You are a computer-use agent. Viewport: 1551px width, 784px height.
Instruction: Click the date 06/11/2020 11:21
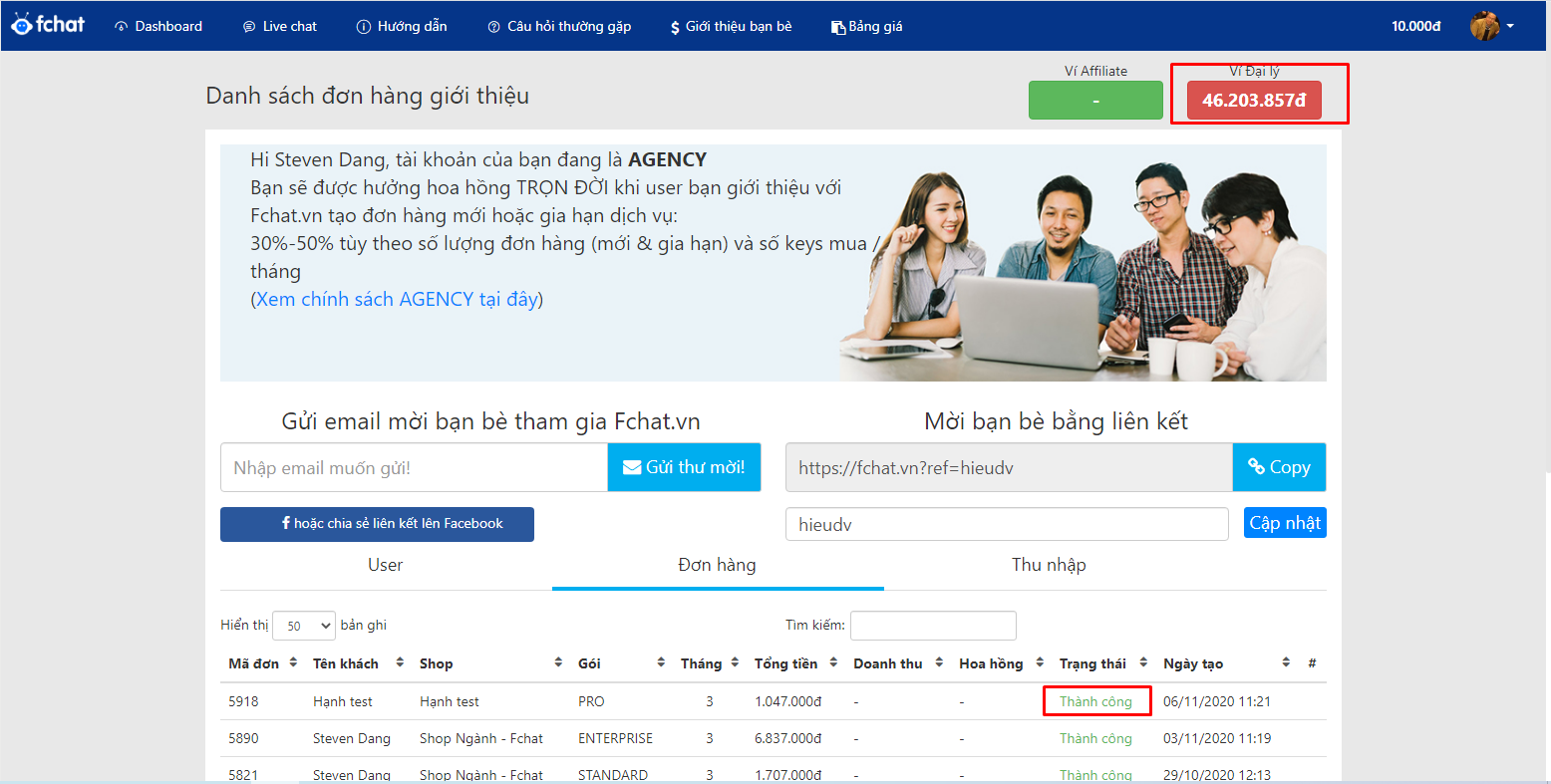(x=1217, y=701)
